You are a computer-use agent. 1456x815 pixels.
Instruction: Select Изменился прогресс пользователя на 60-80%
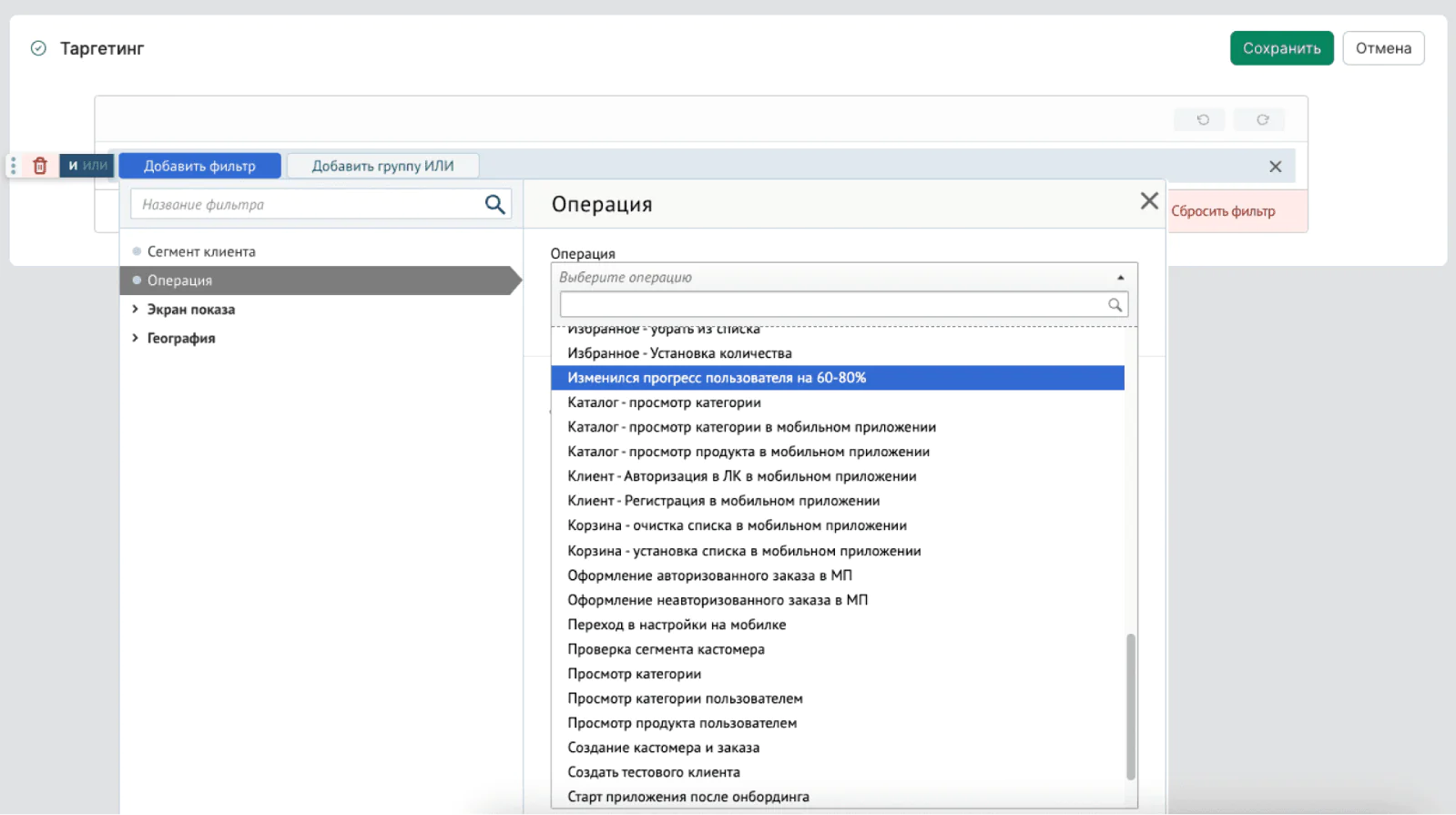[838, 378]
